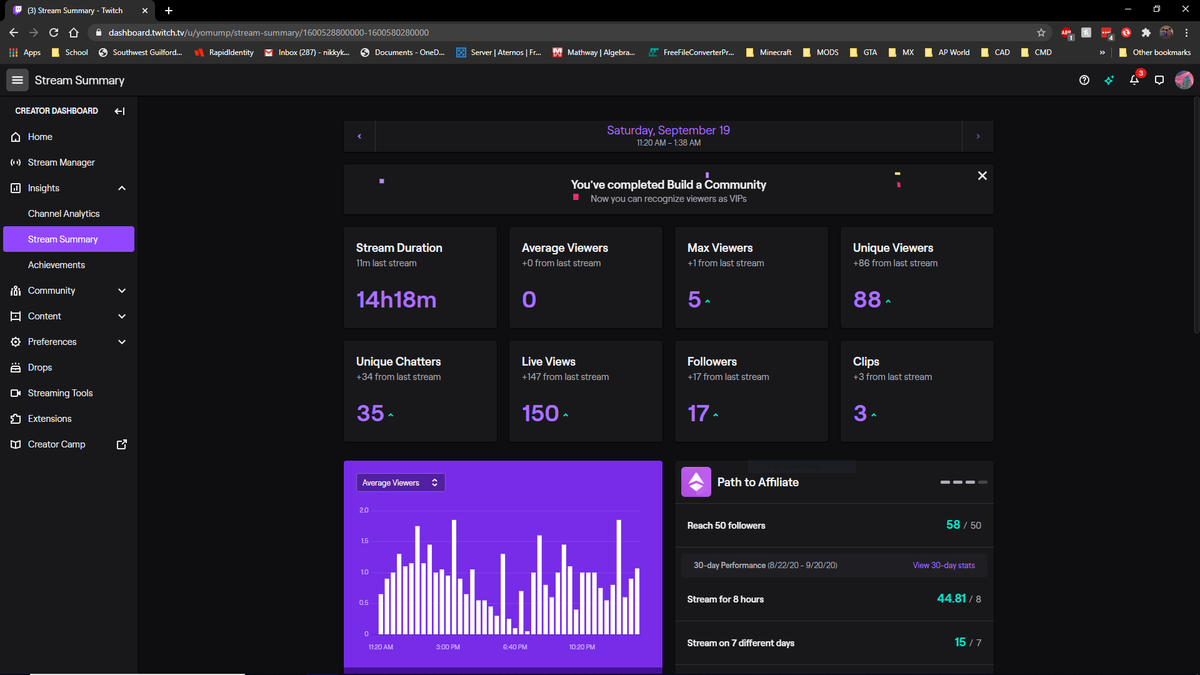Open Chrome extensions puzzle icon

1146,32
